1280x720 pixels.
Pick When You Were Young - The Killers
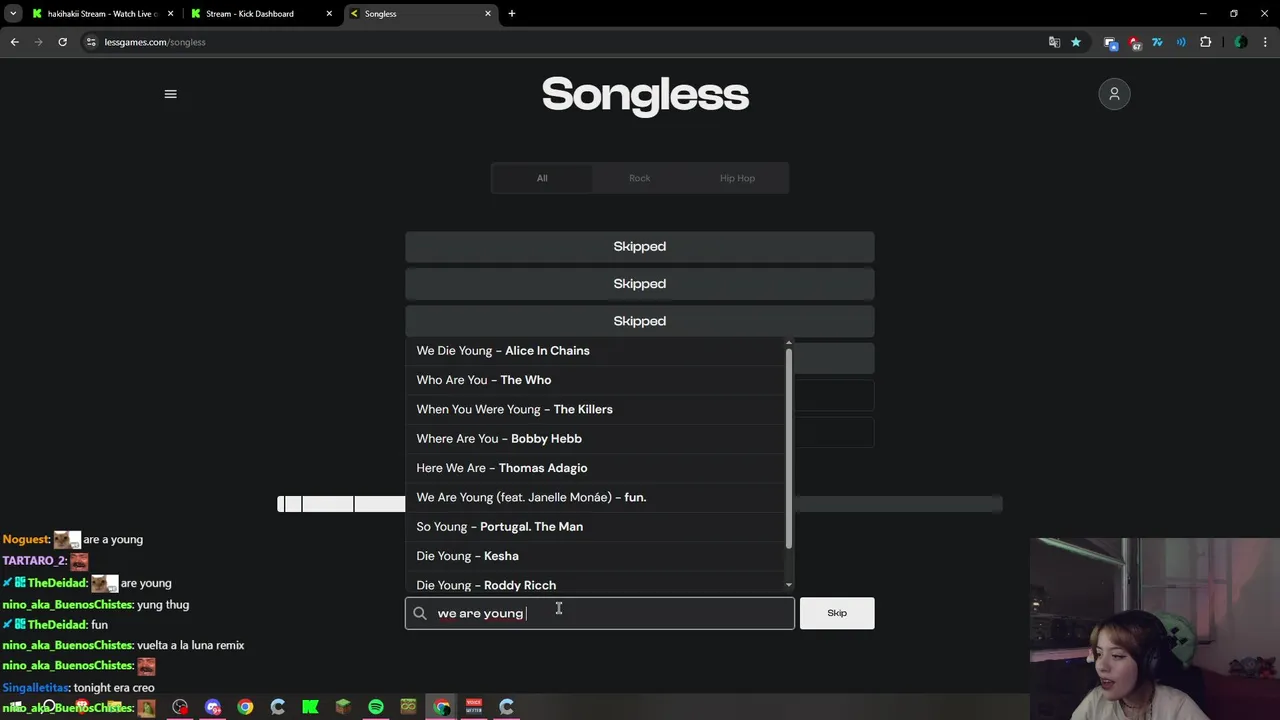pyautogui.click(x=597, y=409)
